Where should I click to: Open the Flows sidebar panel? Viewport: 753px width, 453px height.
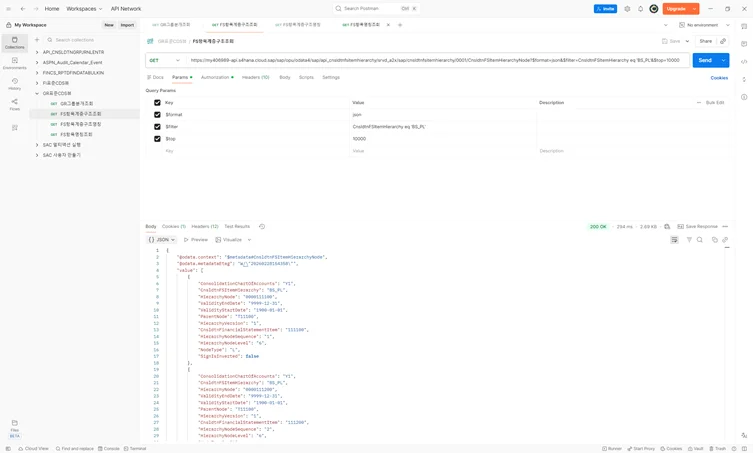coord(14,105)
